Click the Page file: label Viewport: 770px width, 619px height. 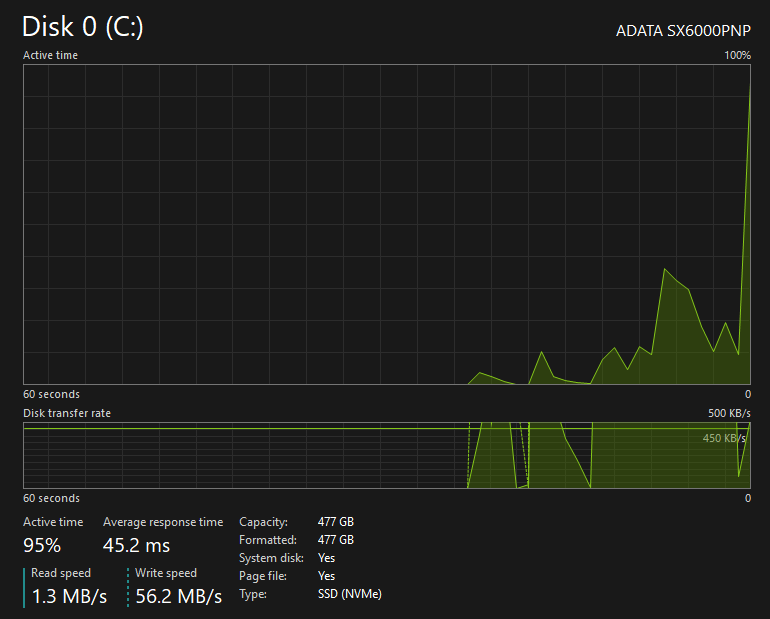pyautogui.click(x=263, y=576)
